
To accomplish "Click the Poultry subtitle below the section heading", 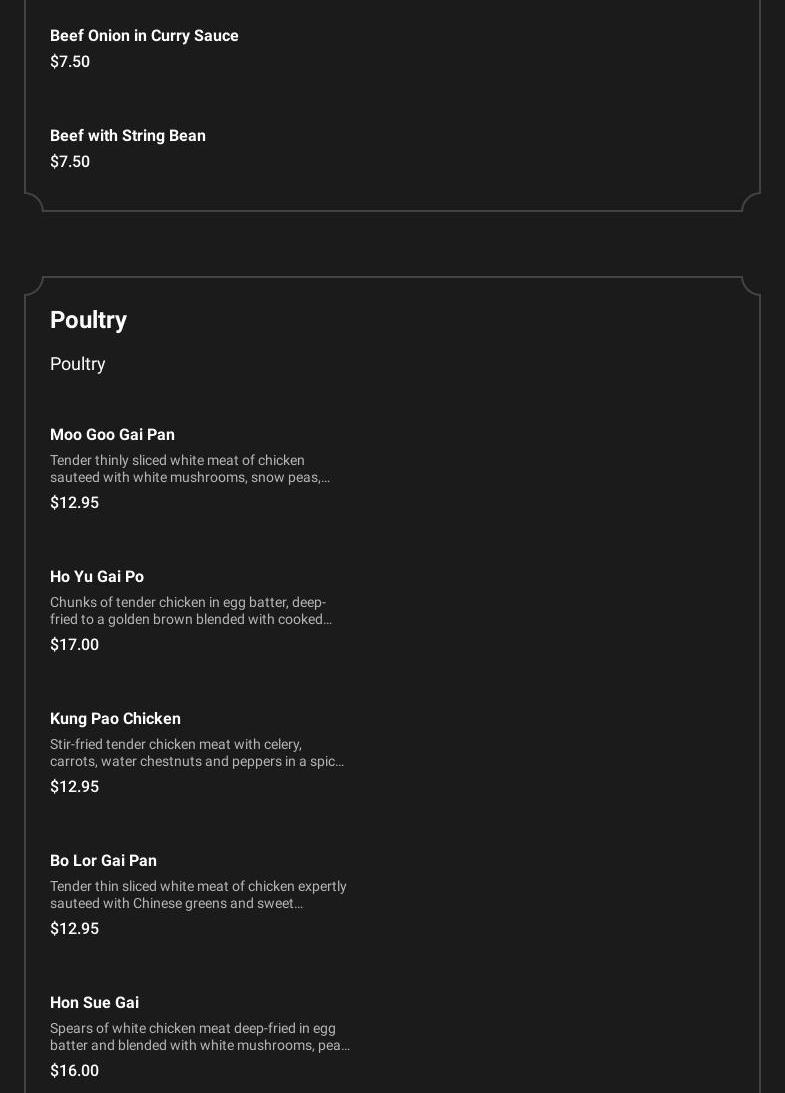I will [78, 364].
